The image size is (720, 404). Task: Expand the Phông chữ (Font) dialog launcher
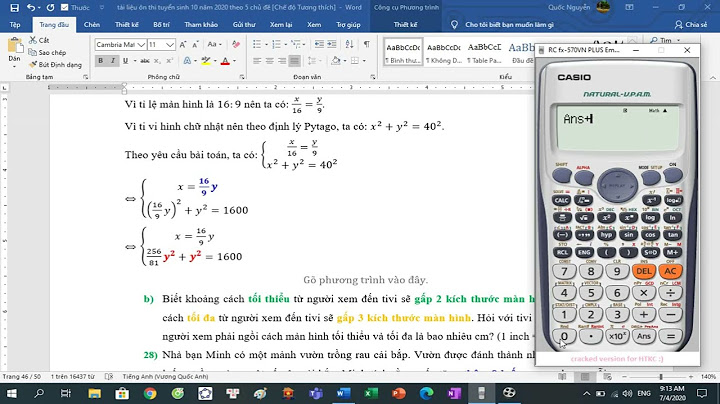tap(242, 77)
